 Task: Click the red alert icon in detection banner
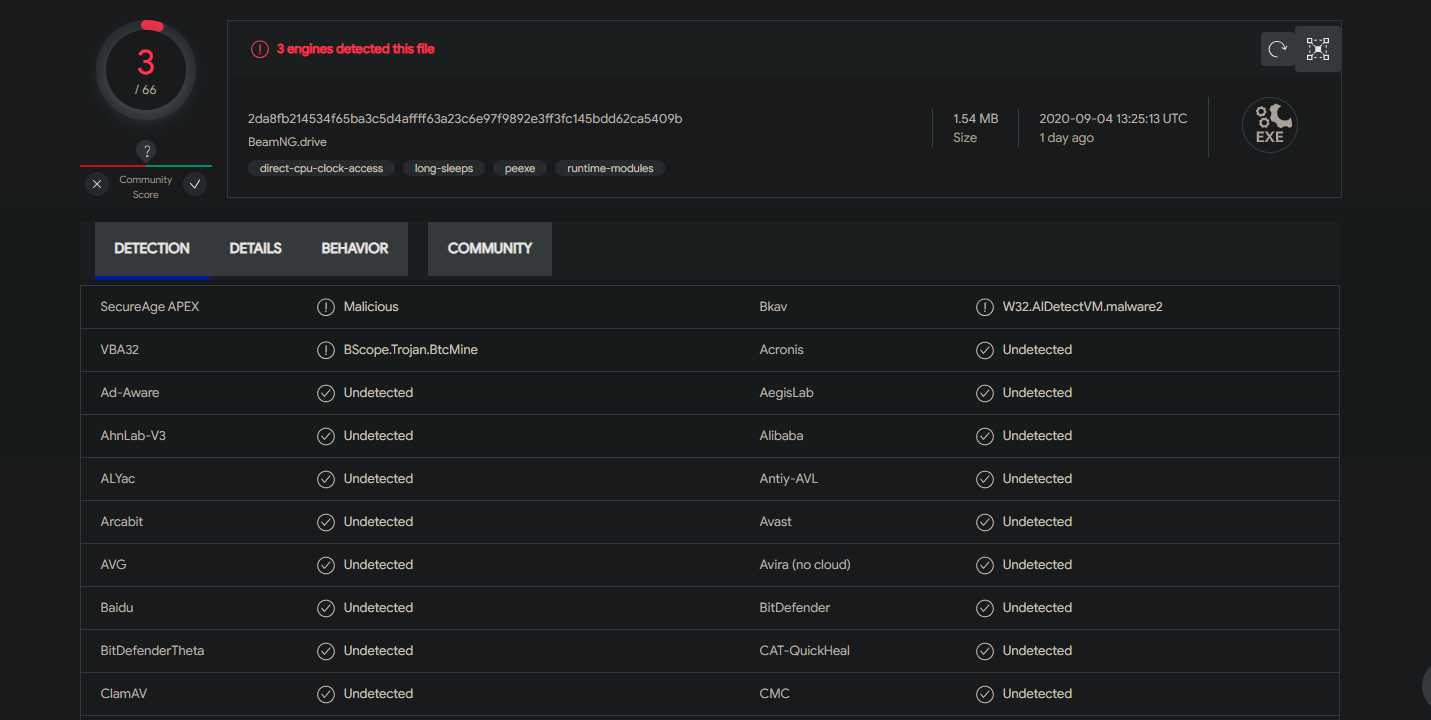(260, 49)
